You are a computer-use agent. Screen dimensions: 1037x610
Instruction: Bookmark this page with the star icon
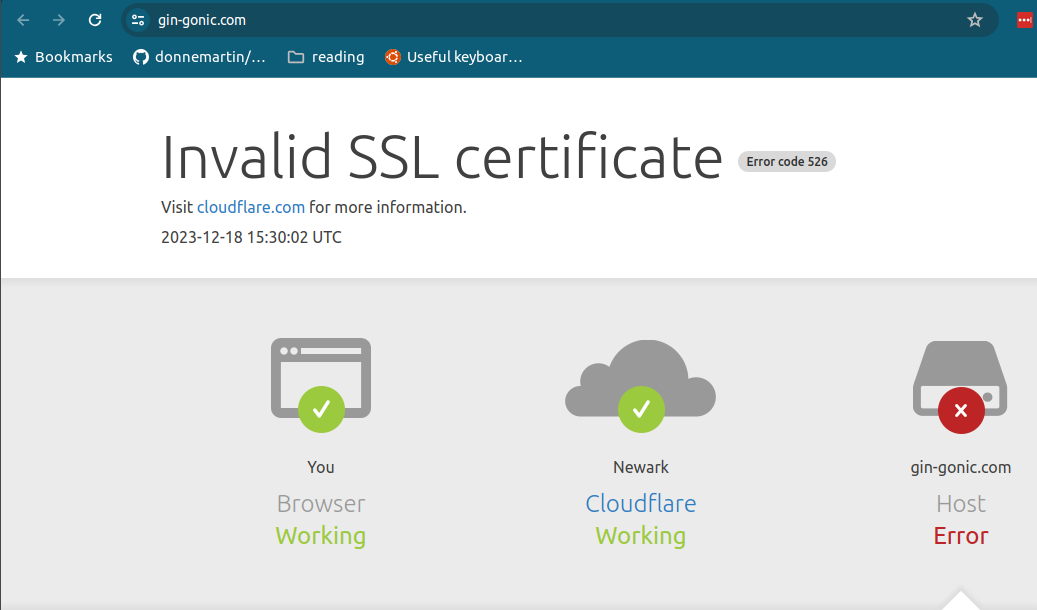click(975, 20)
